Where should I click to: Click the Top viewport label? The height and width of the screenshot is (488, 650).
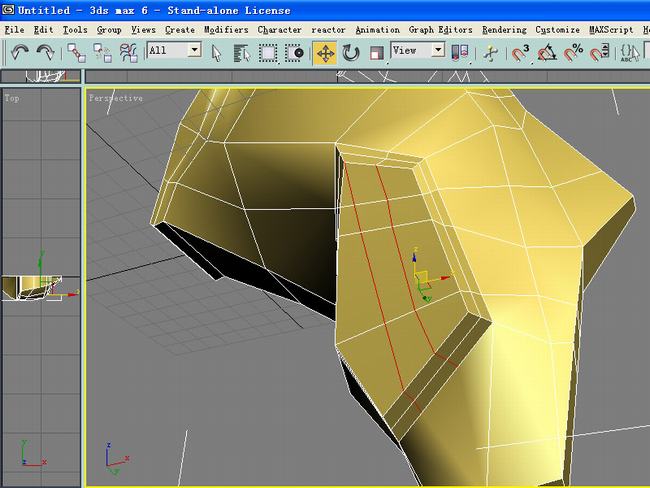12,98
